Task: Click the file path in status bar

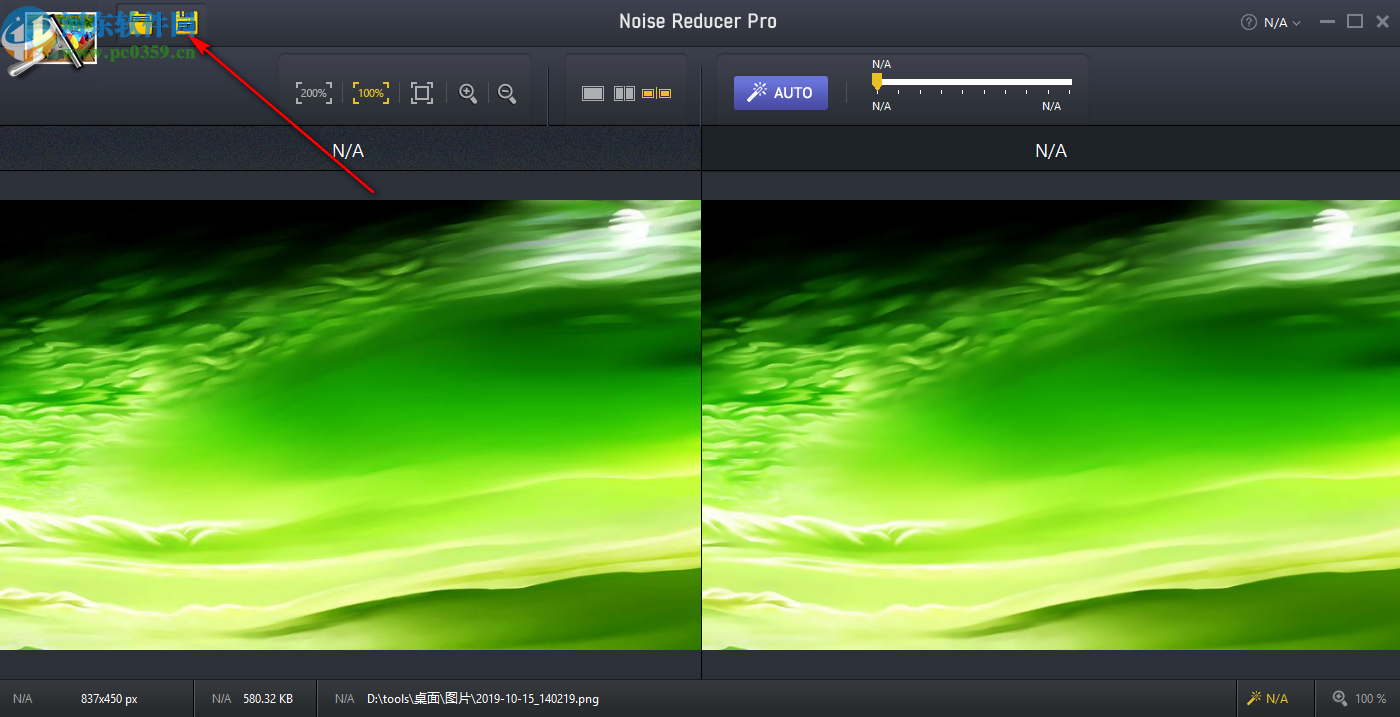Action: coord(482,699)
